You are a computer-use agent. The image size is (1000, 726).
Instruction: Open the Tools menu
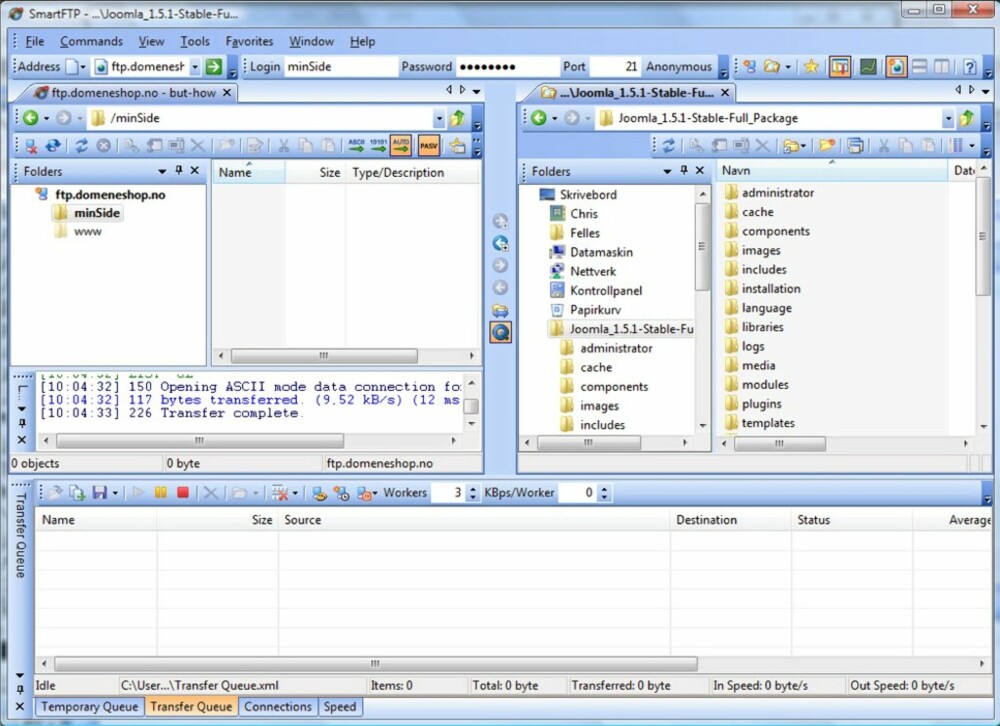(x=195, y=41)
